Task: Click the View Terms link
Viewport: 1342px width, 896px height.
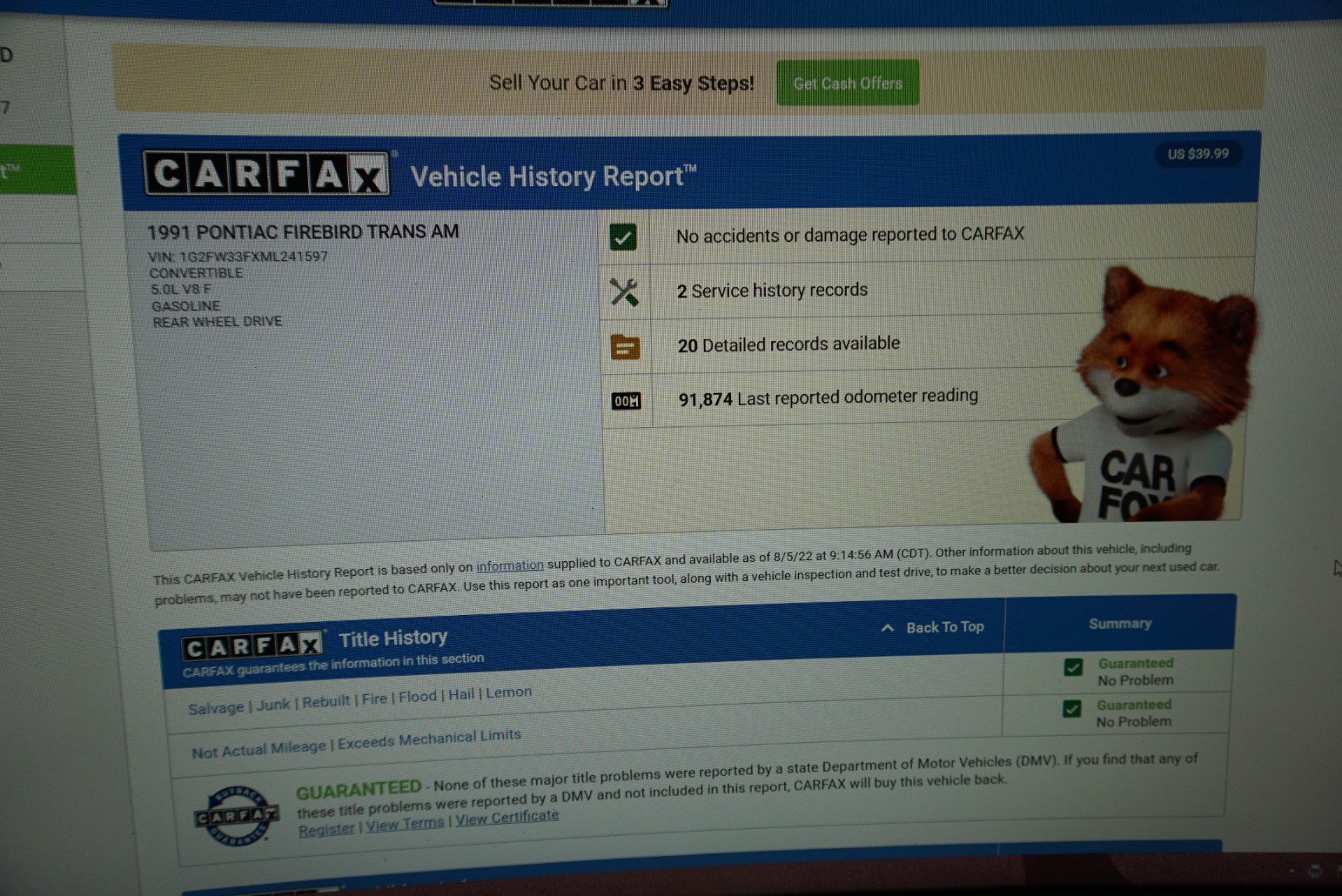Action: click(x=405, y=824)
